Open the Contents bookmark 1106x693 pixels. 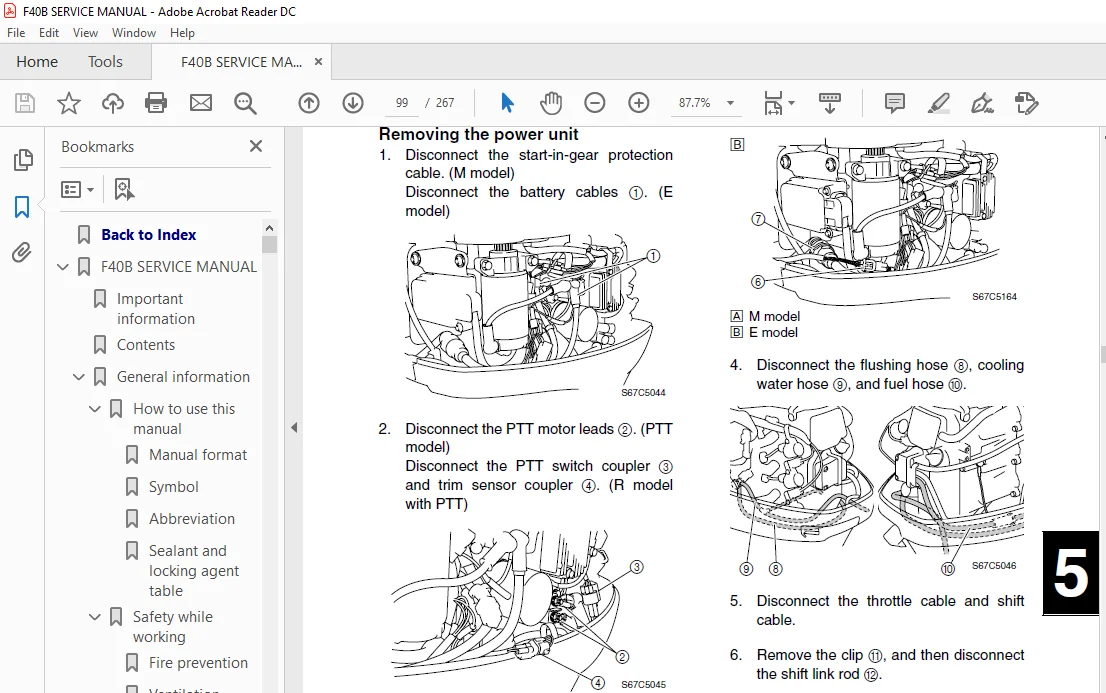pyautogui.click(x=146, y=345)
